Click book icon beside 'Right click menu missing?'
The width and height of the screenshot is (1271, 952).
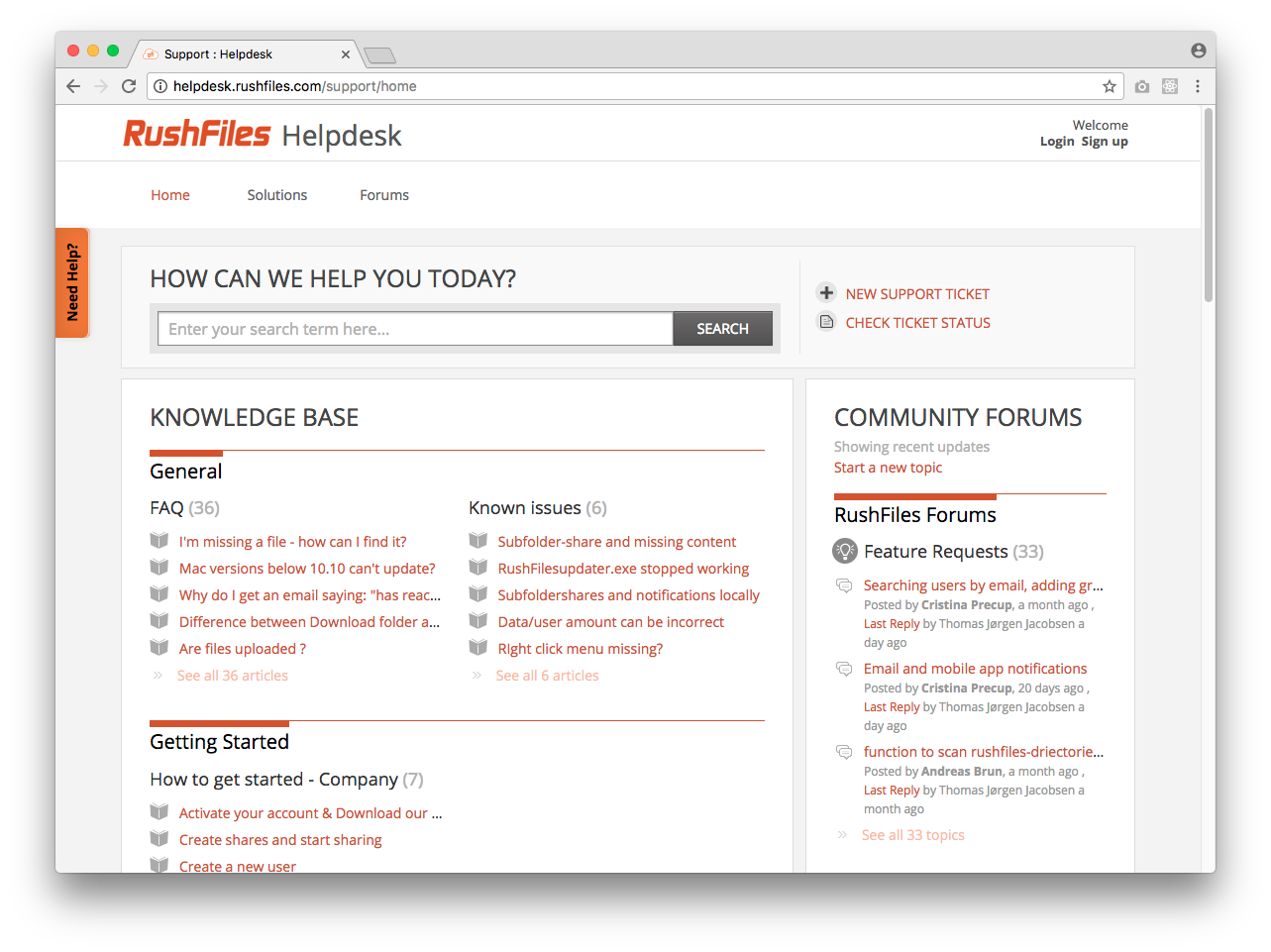[x=478, y=648]
